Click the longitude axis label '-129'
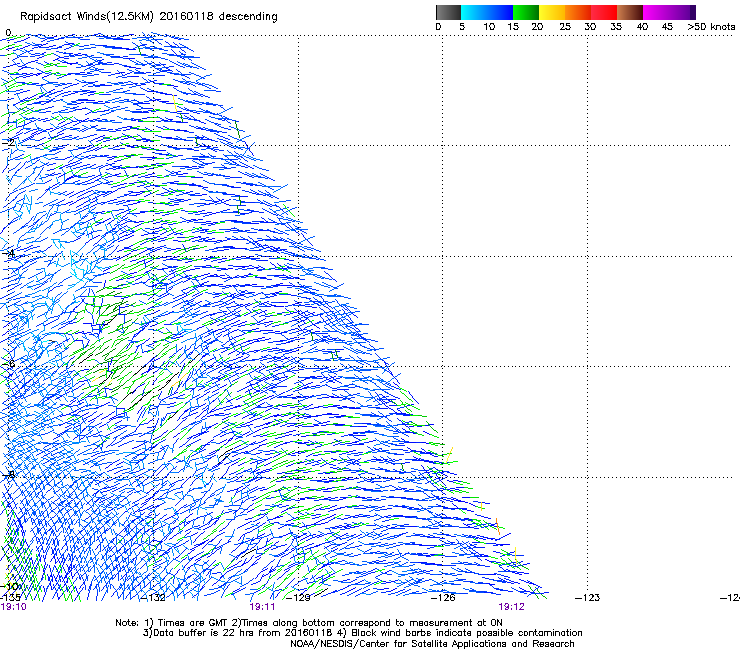The width and height of the screenshot is (740, 650). pyautogui.click(x=299, y=598)
